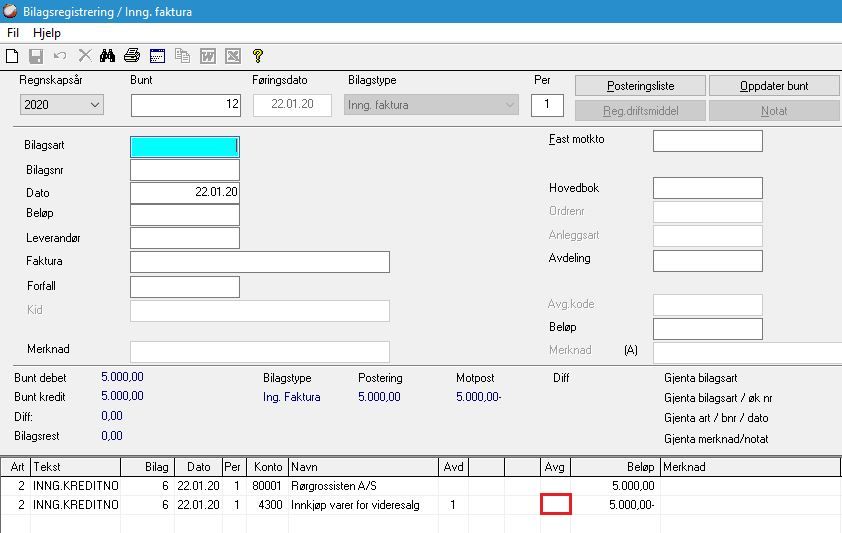Click the Bunt input field showing 12
Viewport: 842px width, 533px height.
(186, 105)
